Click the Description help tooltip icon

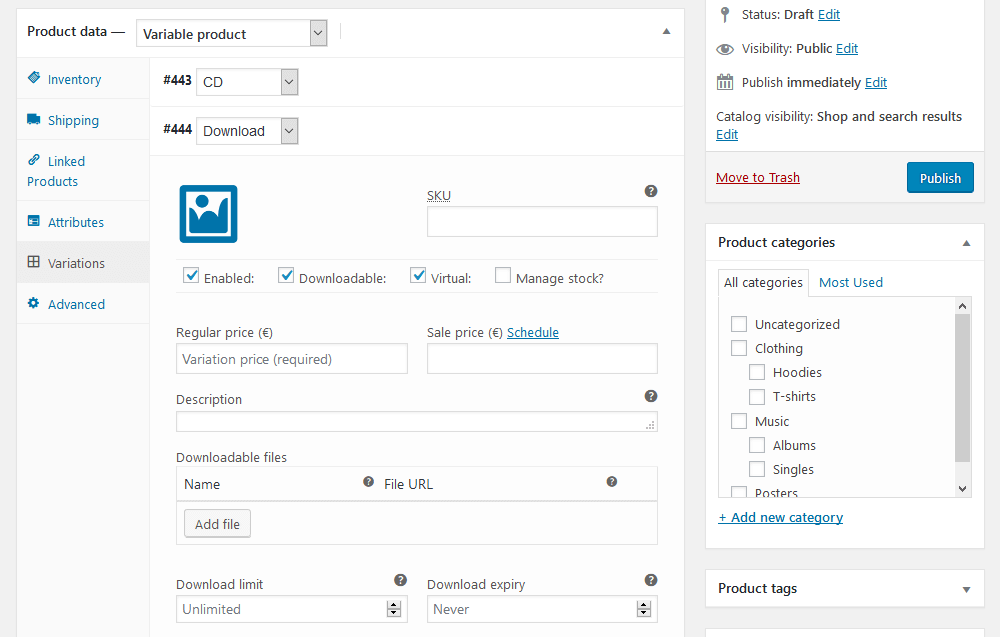(x=651, y=396)
